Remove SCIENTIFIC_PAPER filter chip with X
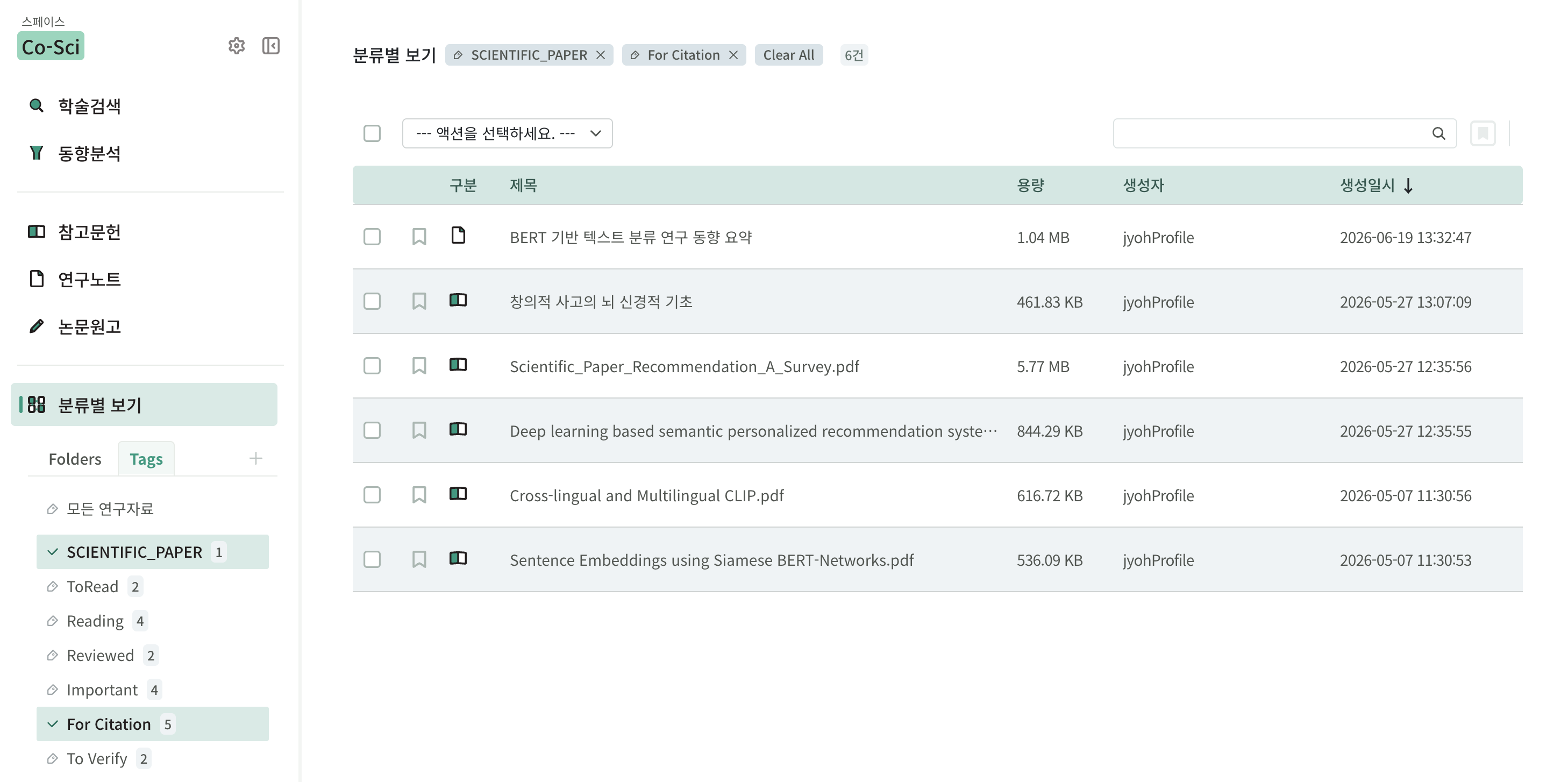 (x=600, y=55)
